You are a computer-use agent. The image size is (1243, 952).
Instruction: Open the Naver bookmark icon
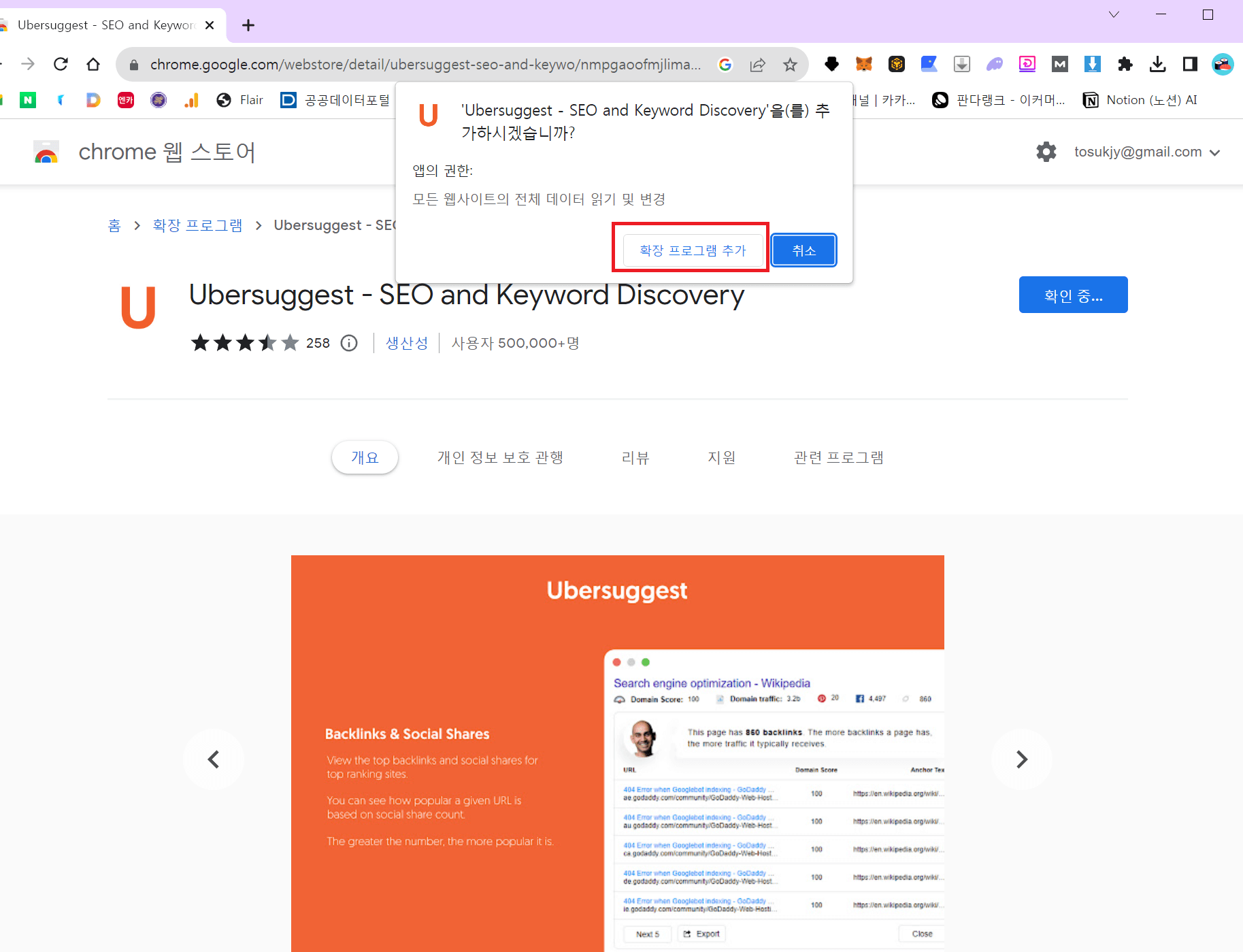tap(28, 100)
